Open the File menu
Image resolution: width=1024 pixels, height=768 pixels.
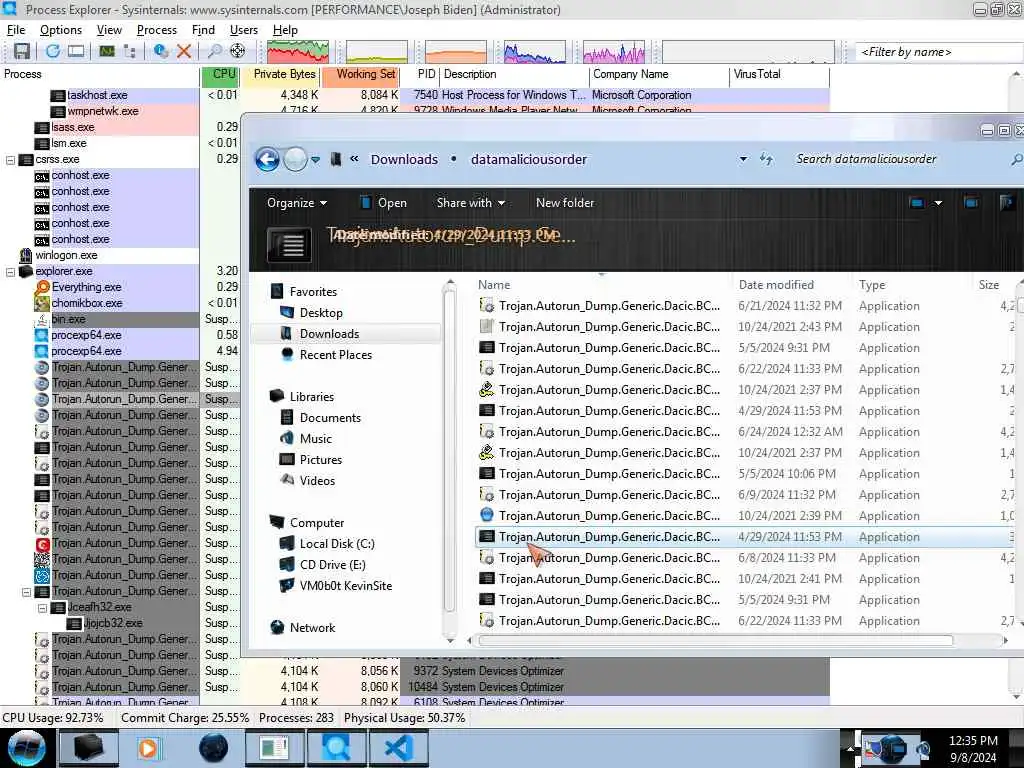[16, 30]
